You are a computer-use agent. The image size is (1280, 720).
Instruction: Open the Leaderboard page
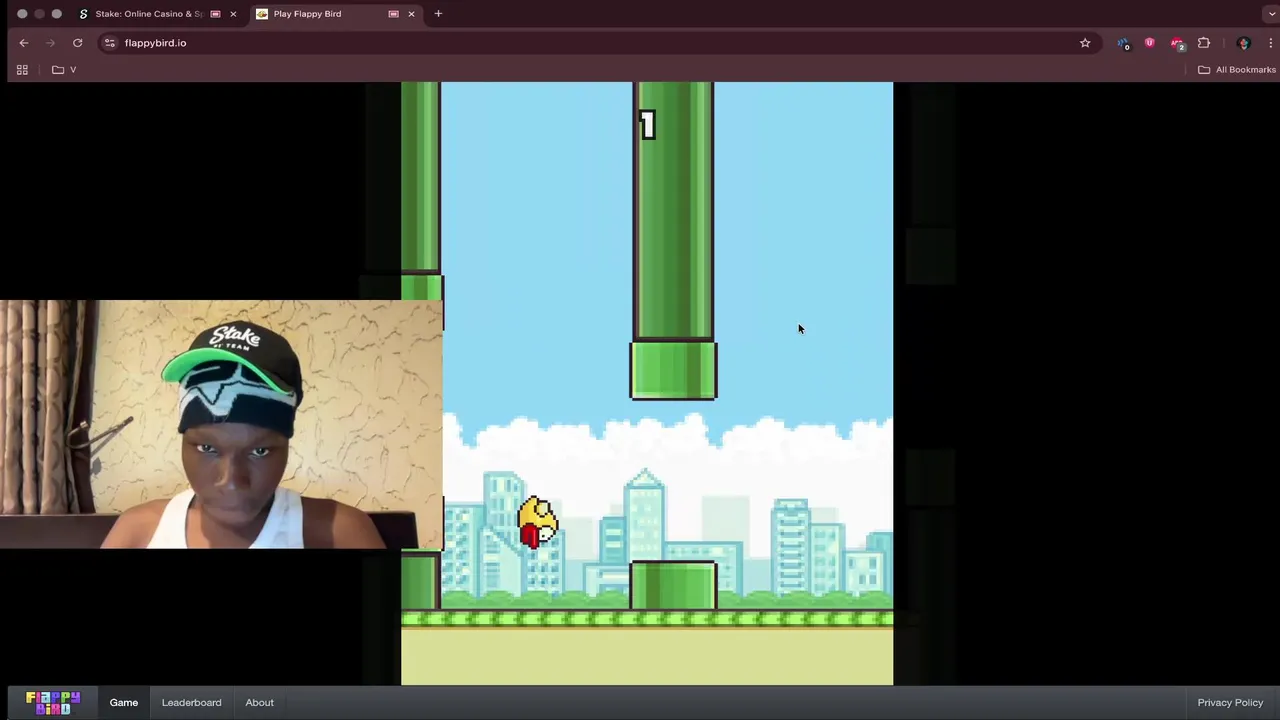pos(192,702)
